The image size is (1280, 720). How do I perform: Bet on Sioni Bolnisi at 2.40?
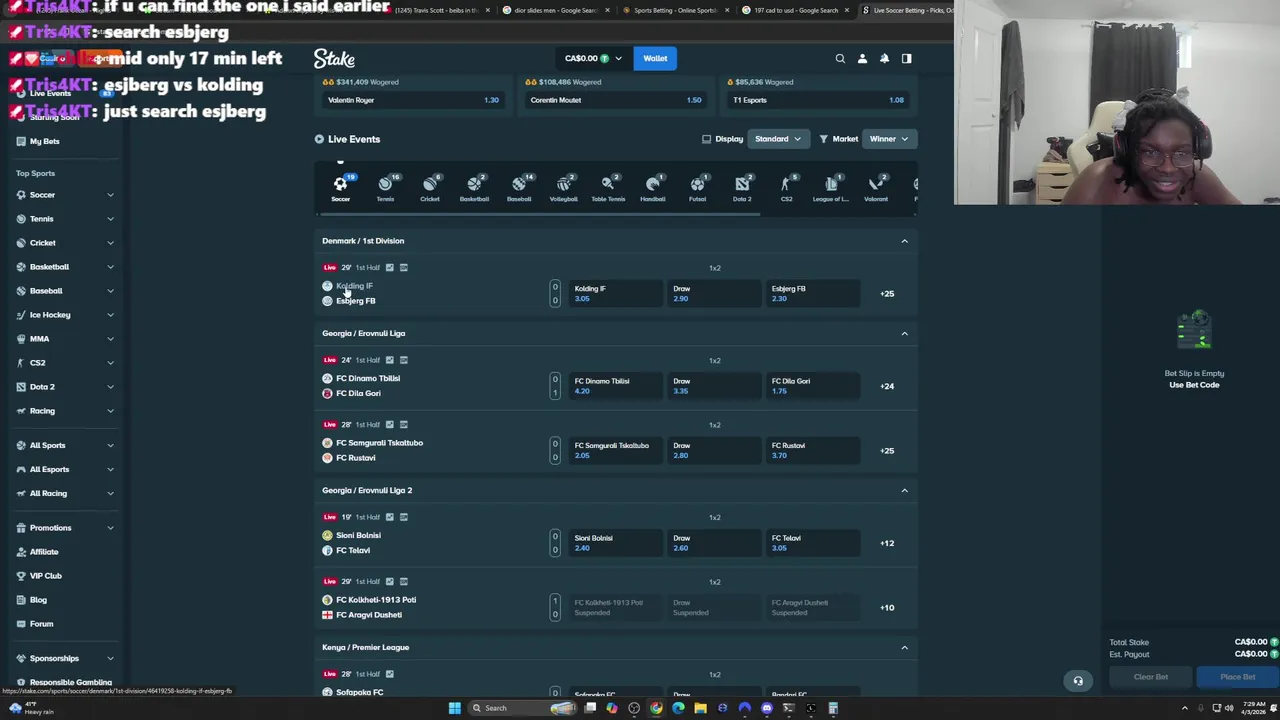click(614, 543)
